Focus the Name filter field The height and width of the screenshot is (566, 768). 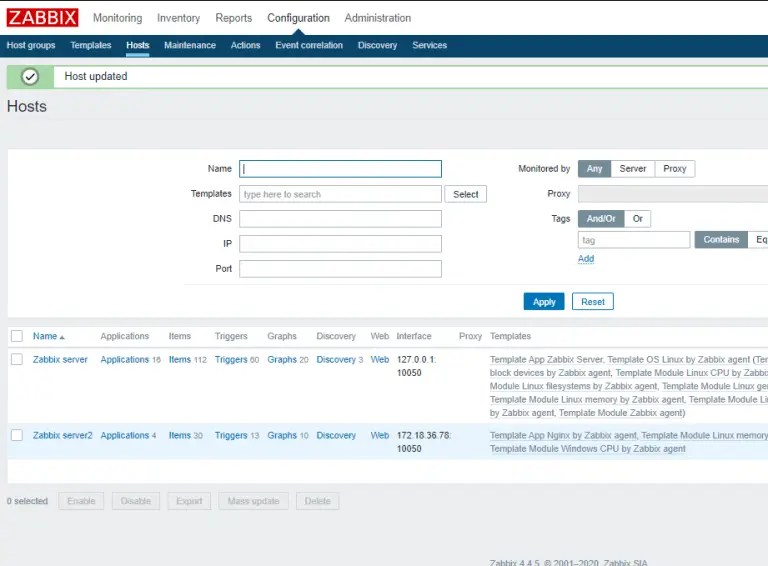(340, 169)
